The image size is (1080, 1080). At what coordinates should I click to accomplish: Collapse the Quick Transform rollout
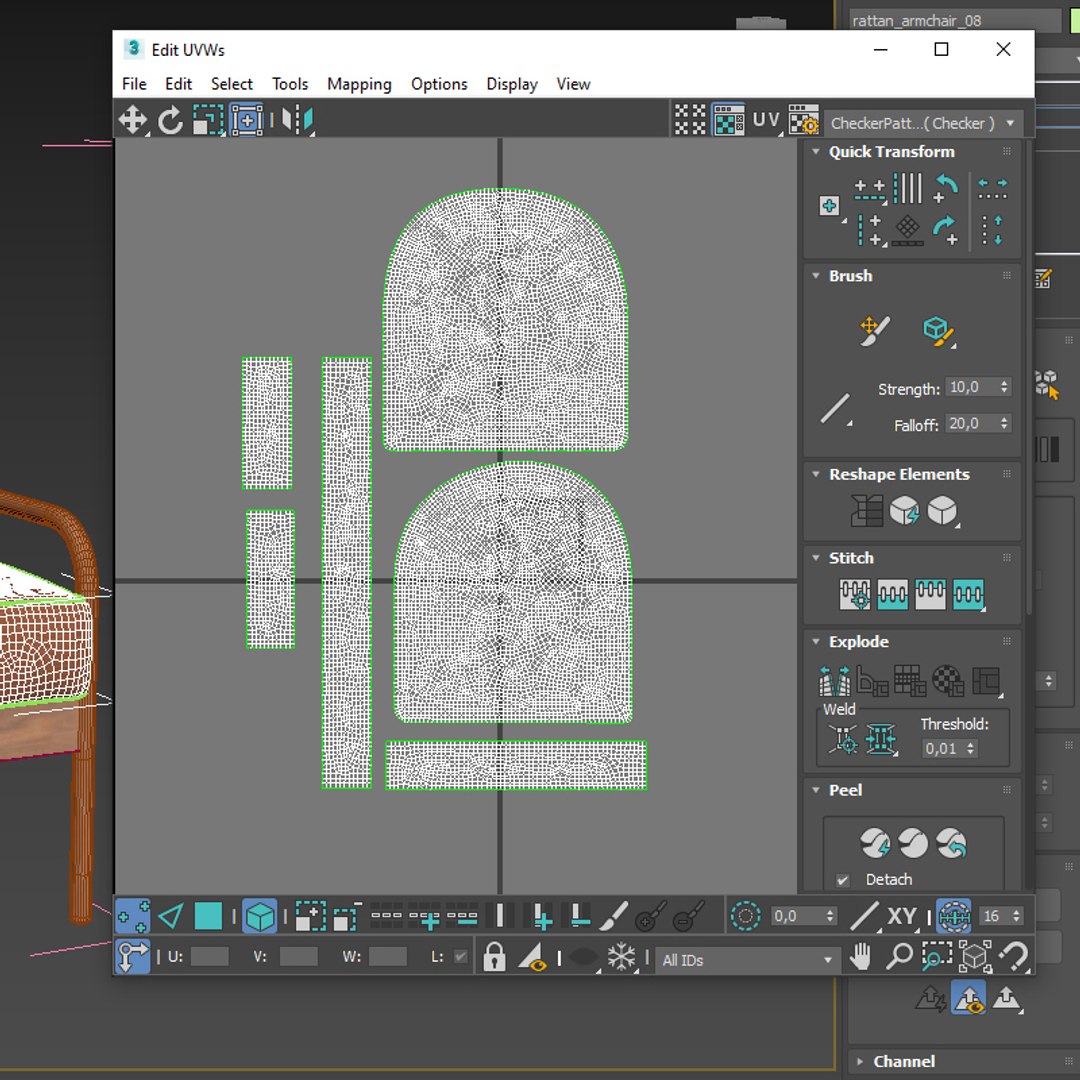tap(816, 152)
